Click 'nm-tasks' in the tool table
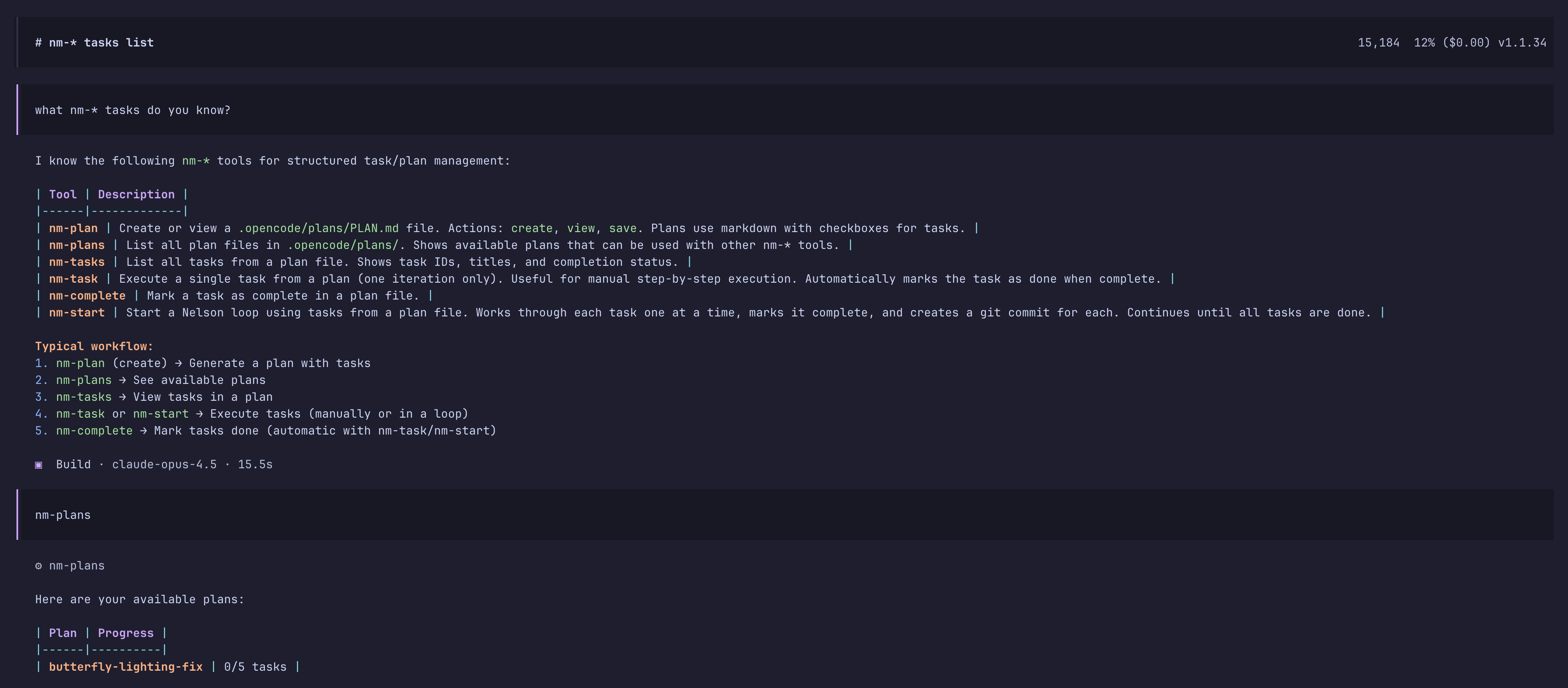Screen dimensions: 1568x688 (77, 262)
